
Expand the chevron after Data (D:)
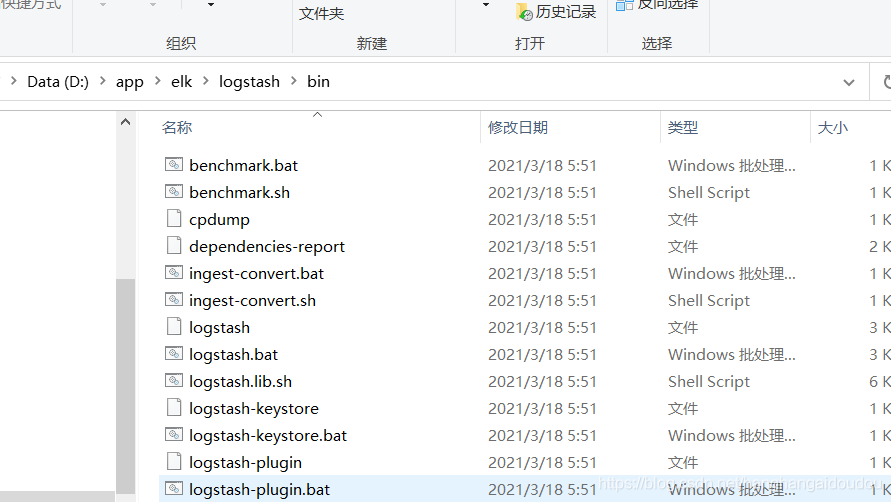click(102, 81)
